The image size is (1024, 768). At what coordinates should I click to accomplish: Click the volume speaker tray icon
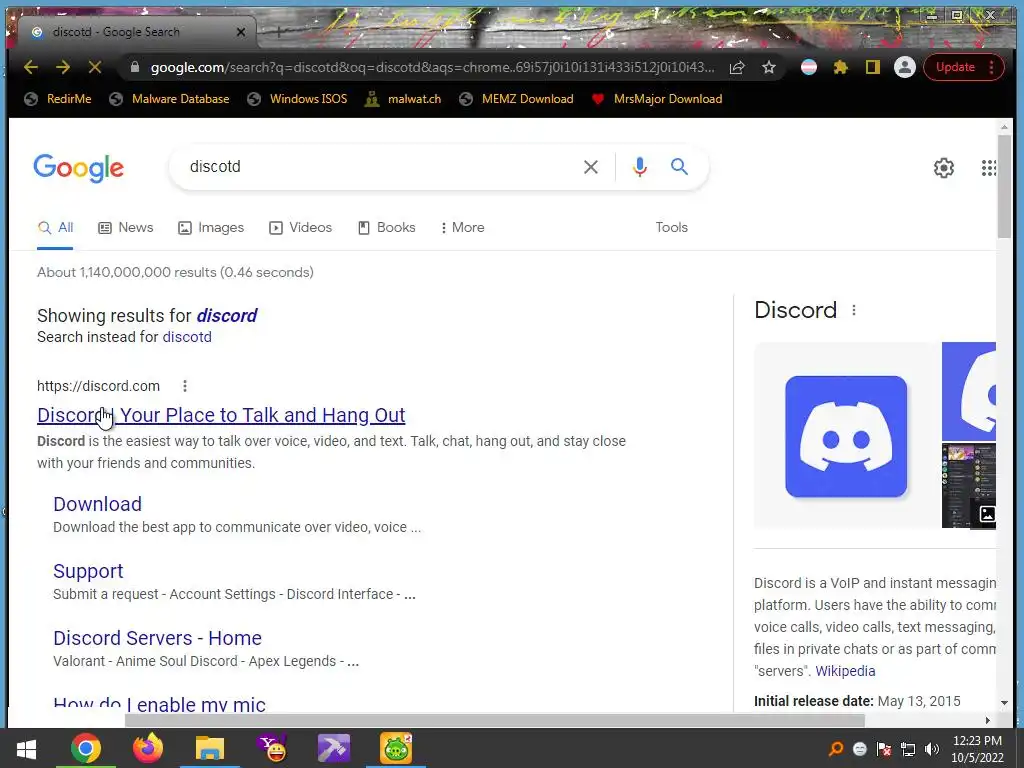pyautogui.click(x=931, y=749)
